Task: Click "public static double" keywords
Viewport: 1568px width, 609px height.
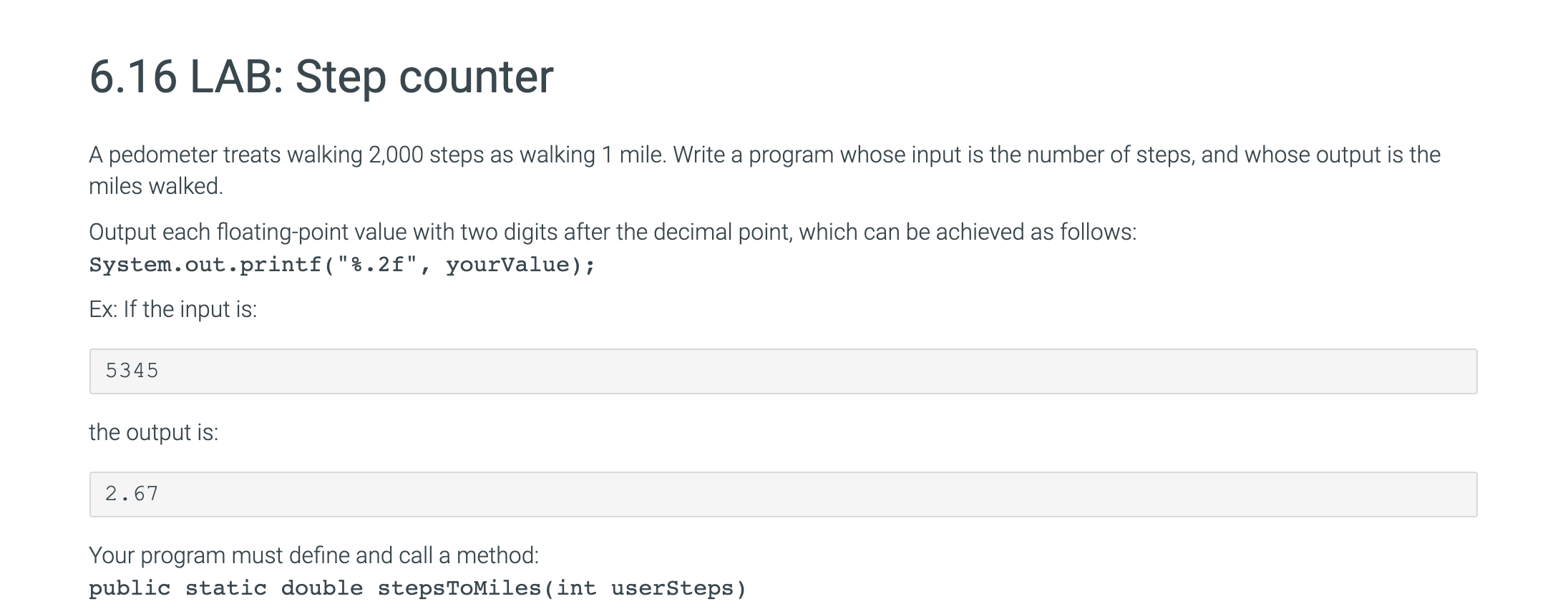Action: (226, 588)
